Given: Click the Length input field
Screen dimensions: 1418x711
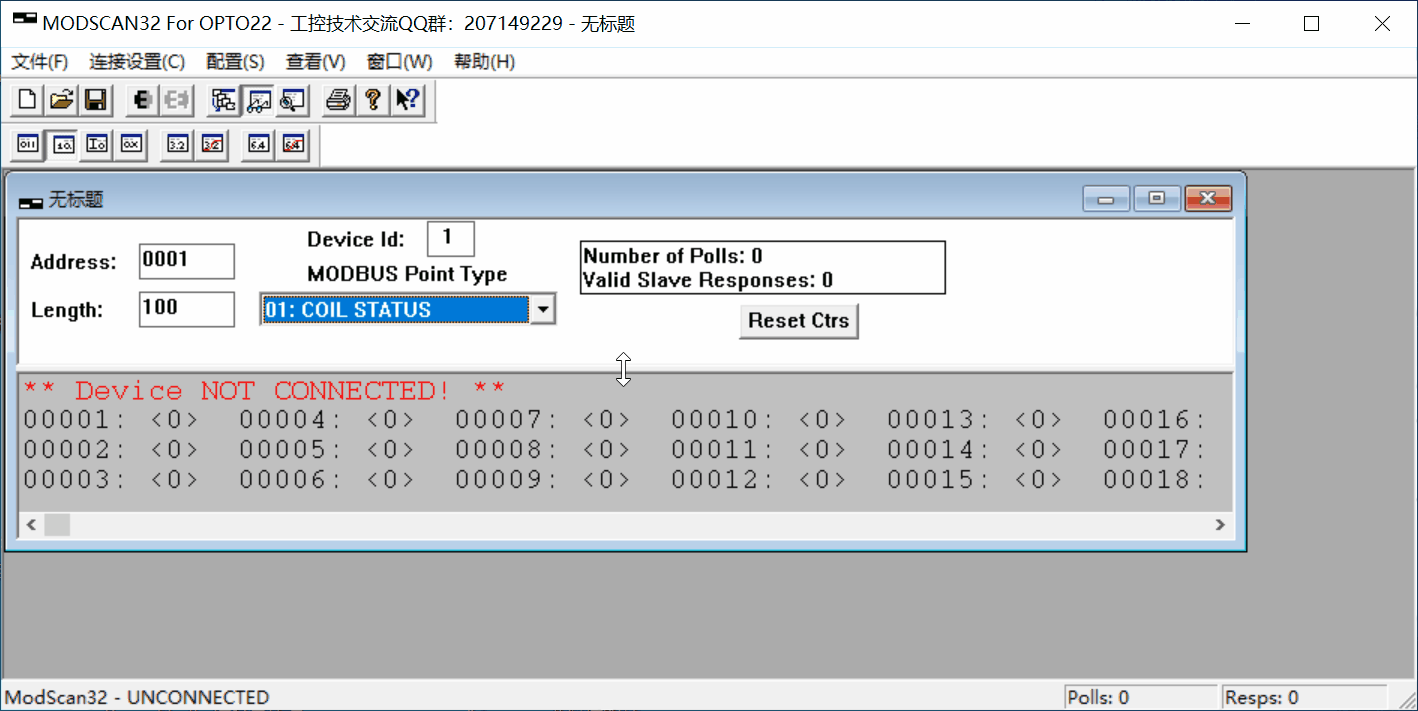Looking at the screenshot, I should (186, 309).
